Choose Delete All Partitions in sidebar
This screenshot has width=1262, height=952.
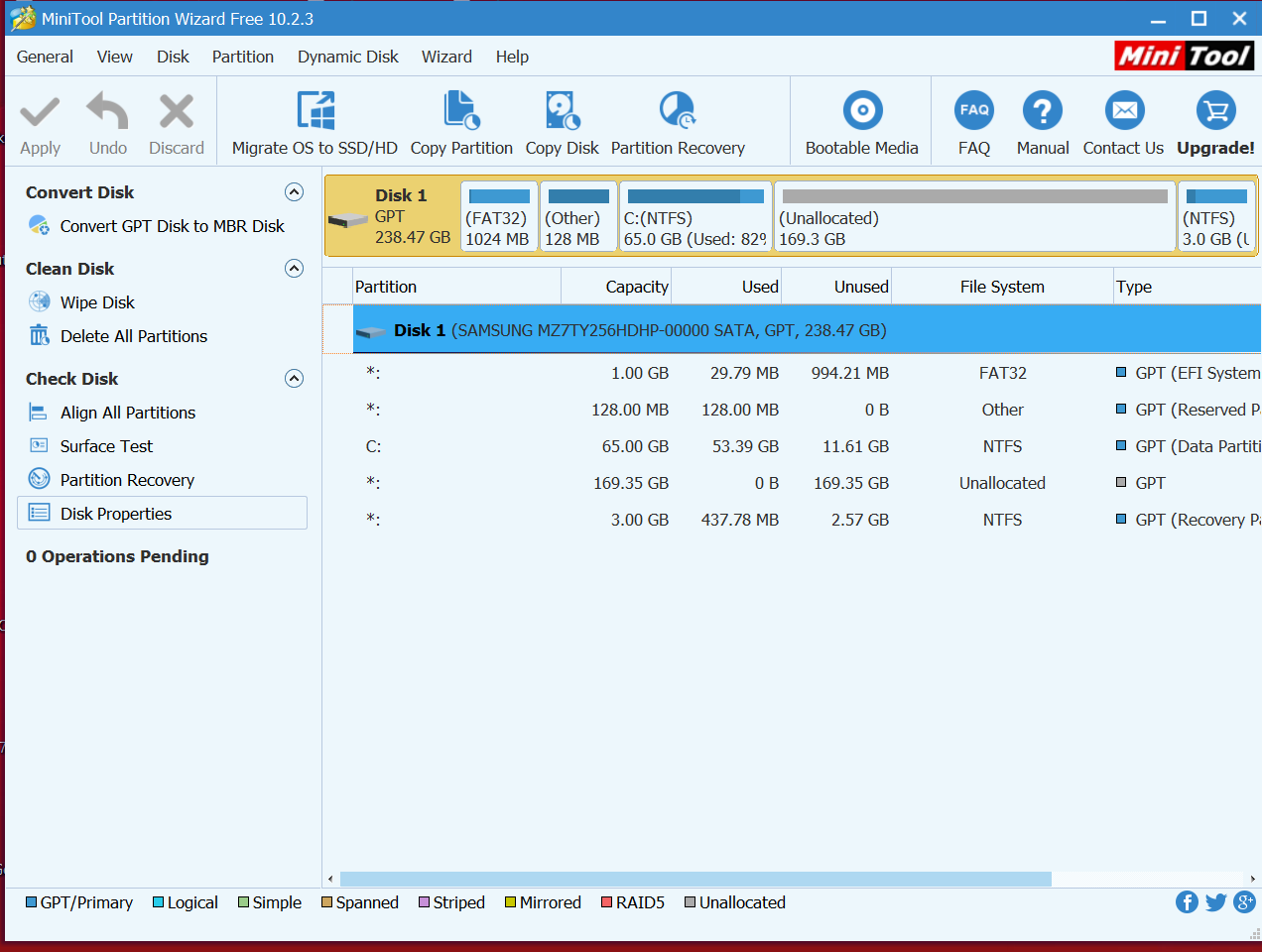[134, 336]
